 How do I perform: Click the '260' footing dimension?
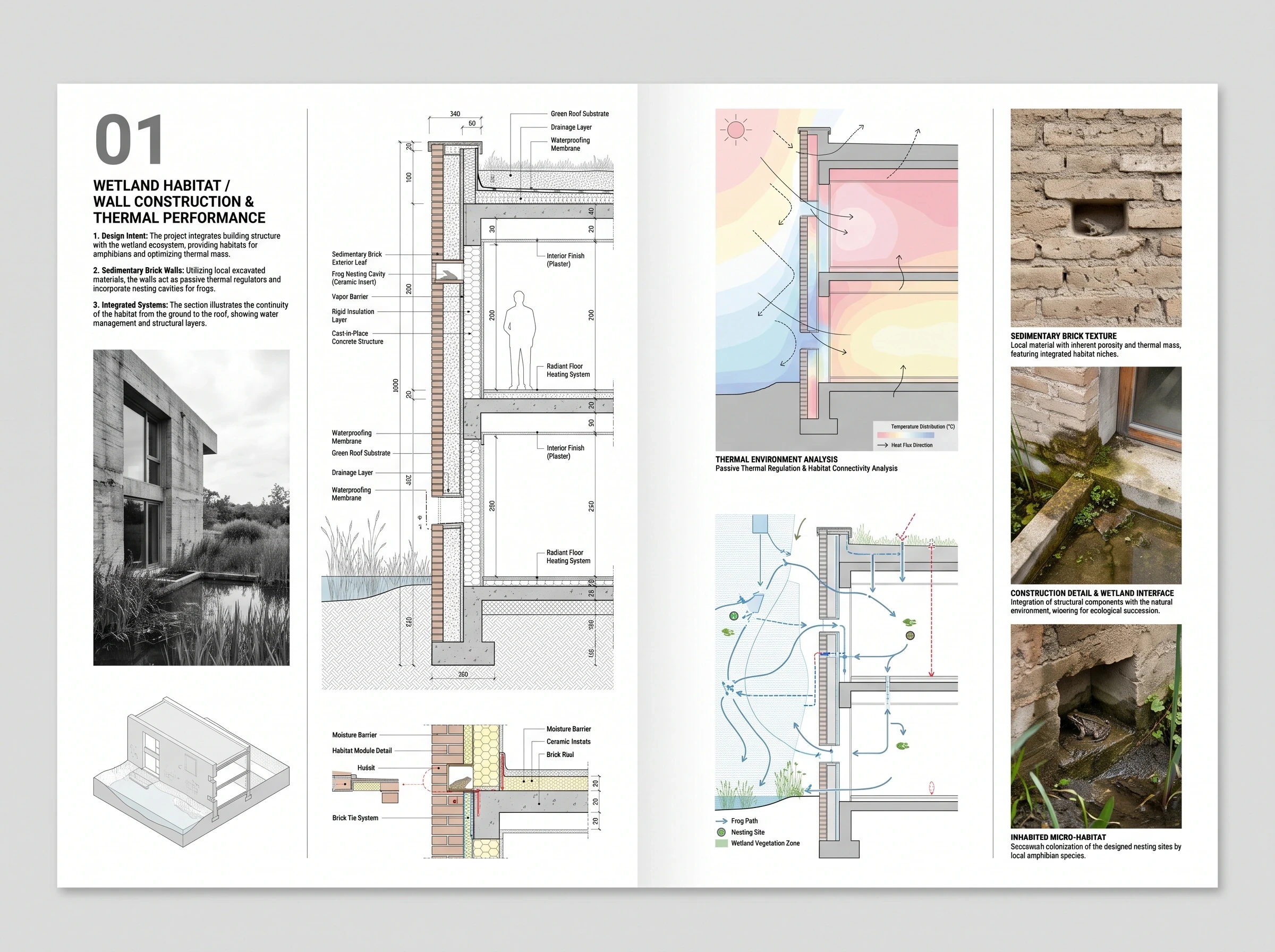click(x=463, y=674)
